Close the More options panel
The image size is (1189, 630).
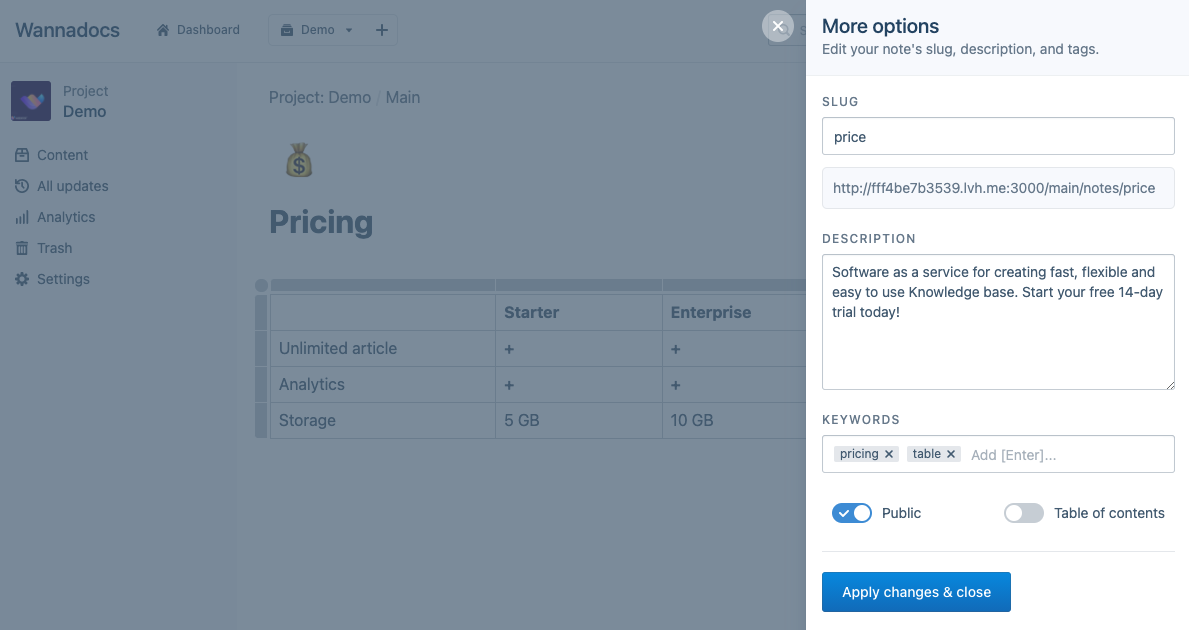click(x=778, y=26)
